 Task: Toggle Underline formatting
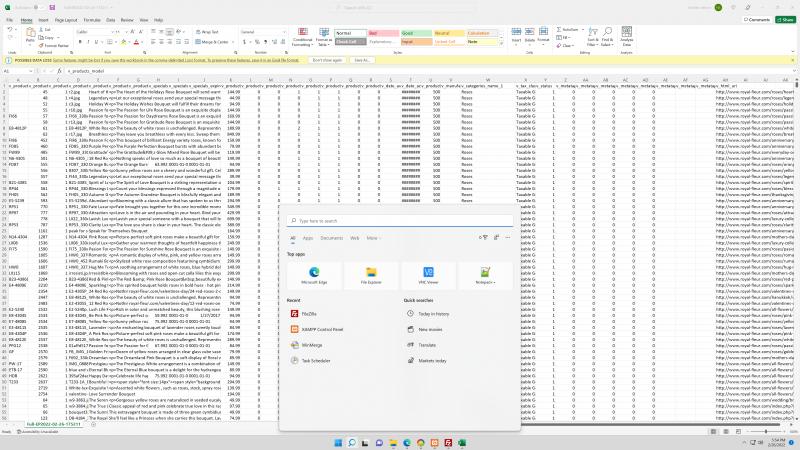(x=96, y=42)
